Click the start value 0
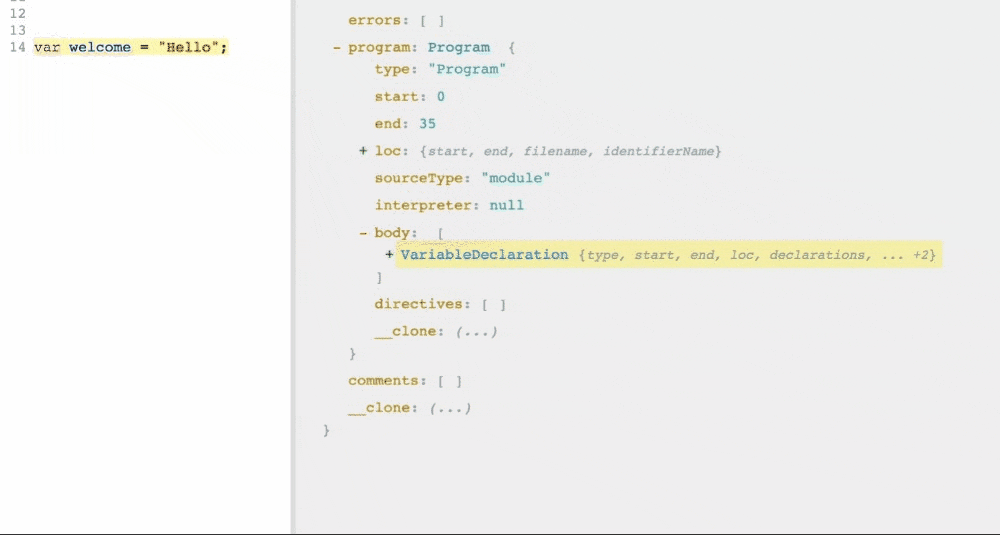Image resolution: width=1000 pixels, height=535 pixels. click(441, 97)
